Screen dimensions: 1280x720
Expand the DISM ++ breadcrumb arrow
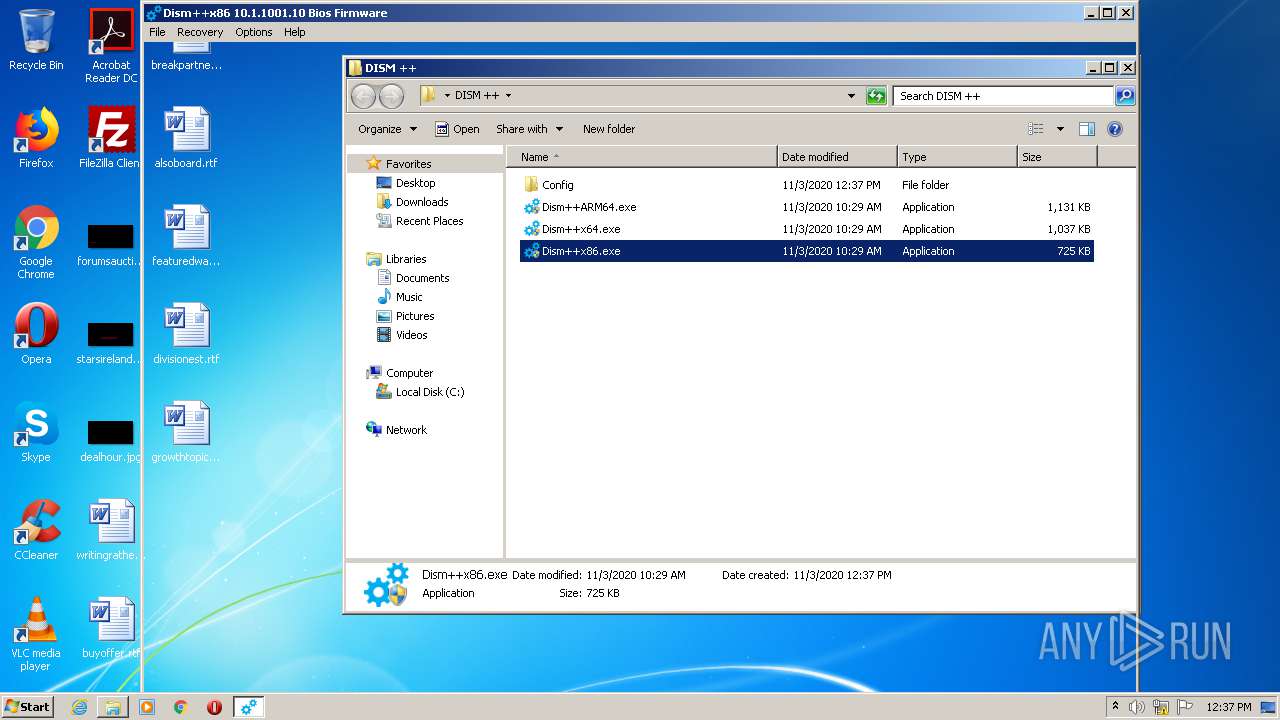(508, 96)
